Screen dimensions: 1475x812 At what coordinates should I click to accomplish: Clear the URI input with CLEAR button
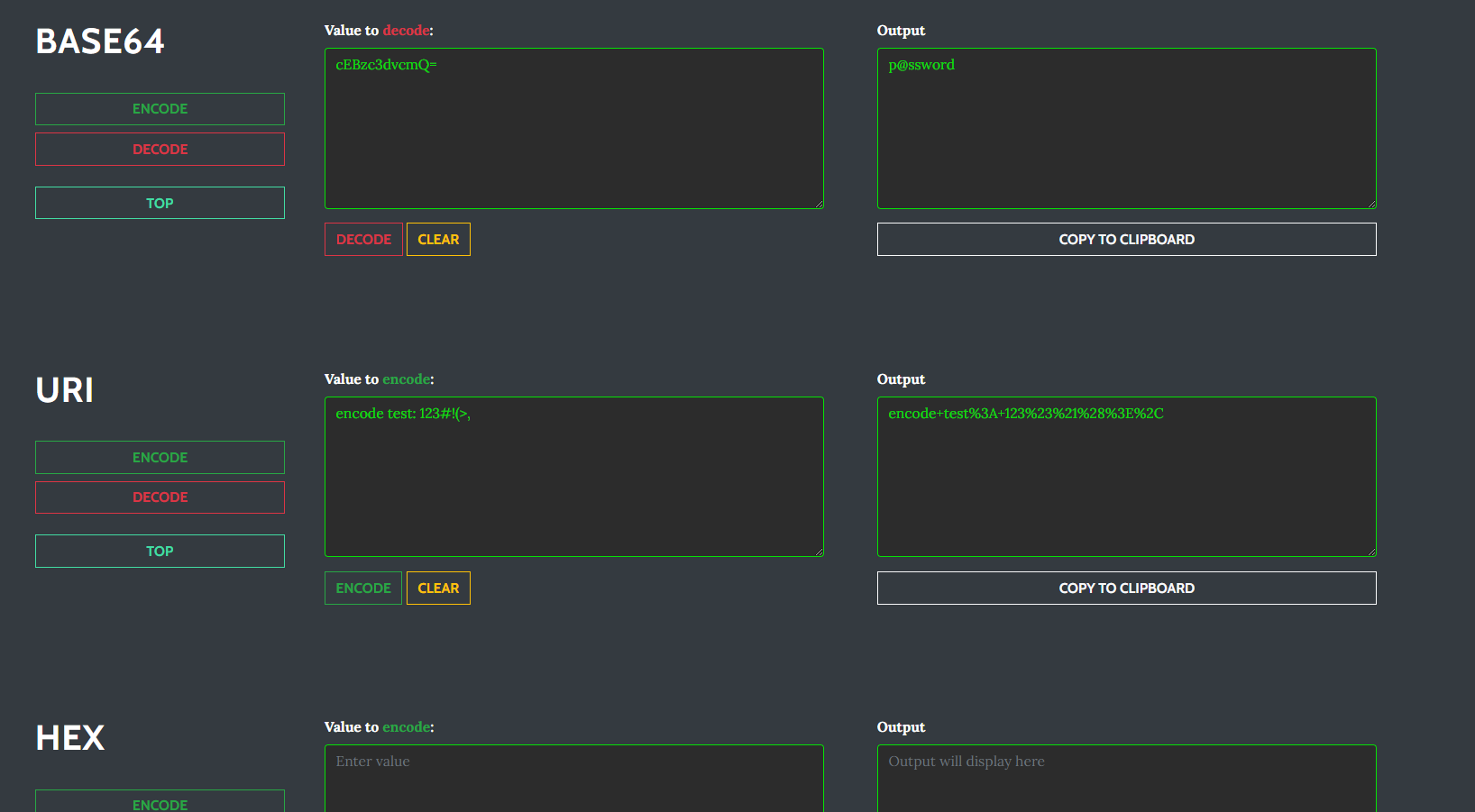(438, 588)
